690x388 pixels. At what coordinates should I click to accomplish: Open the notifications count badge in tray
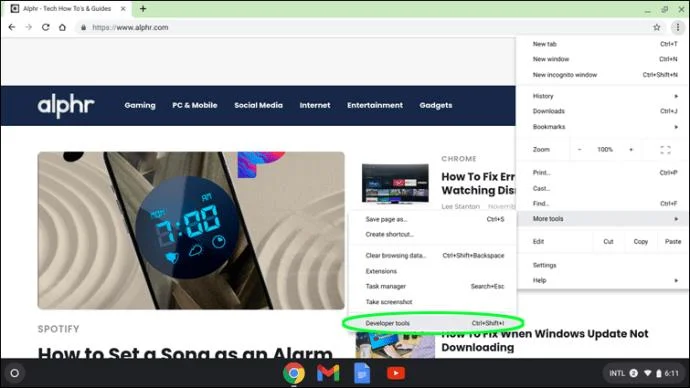click(634, 373)
